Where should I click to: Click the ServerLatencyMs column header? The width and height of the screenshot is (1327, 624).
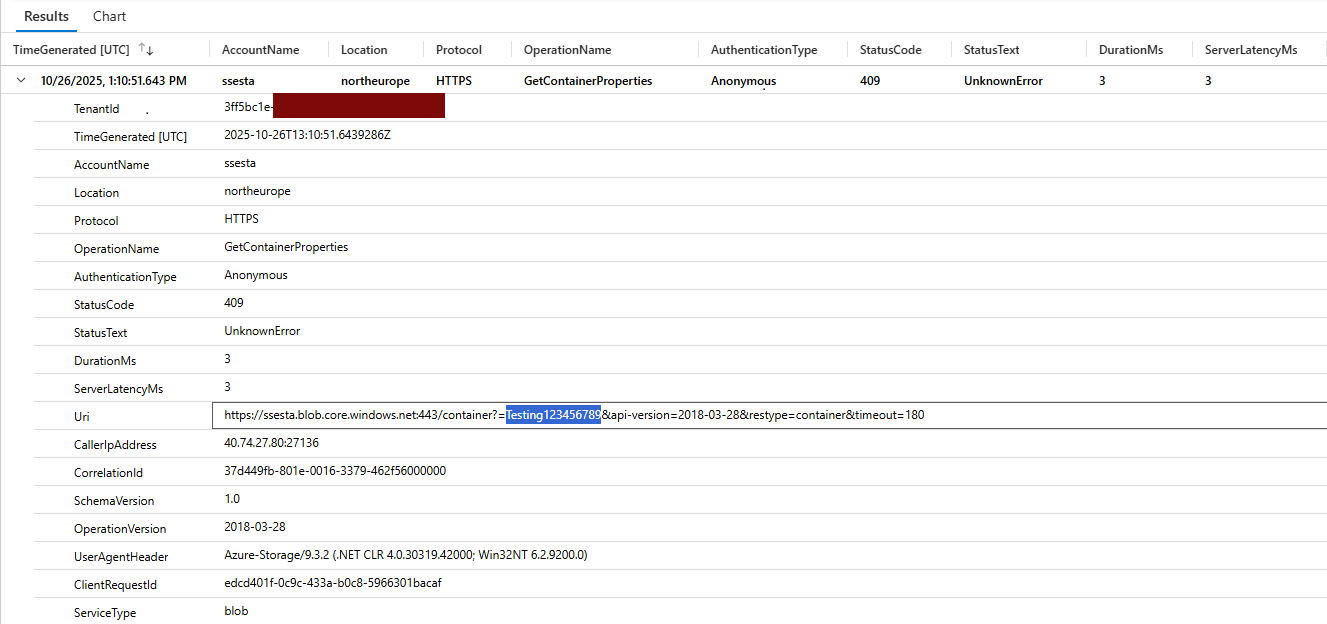tap(1251, 50)
